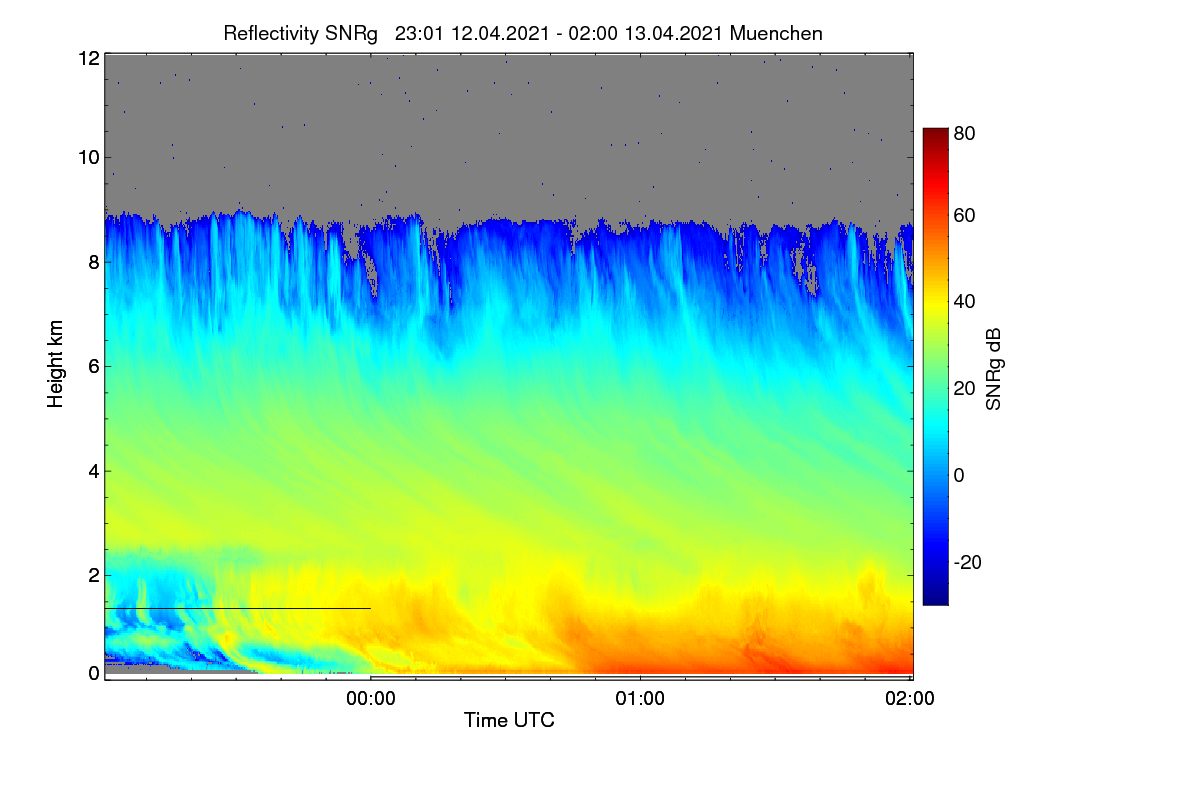Click the height tick label '8'
This screenshot has width=1200, height=800.
93,262
